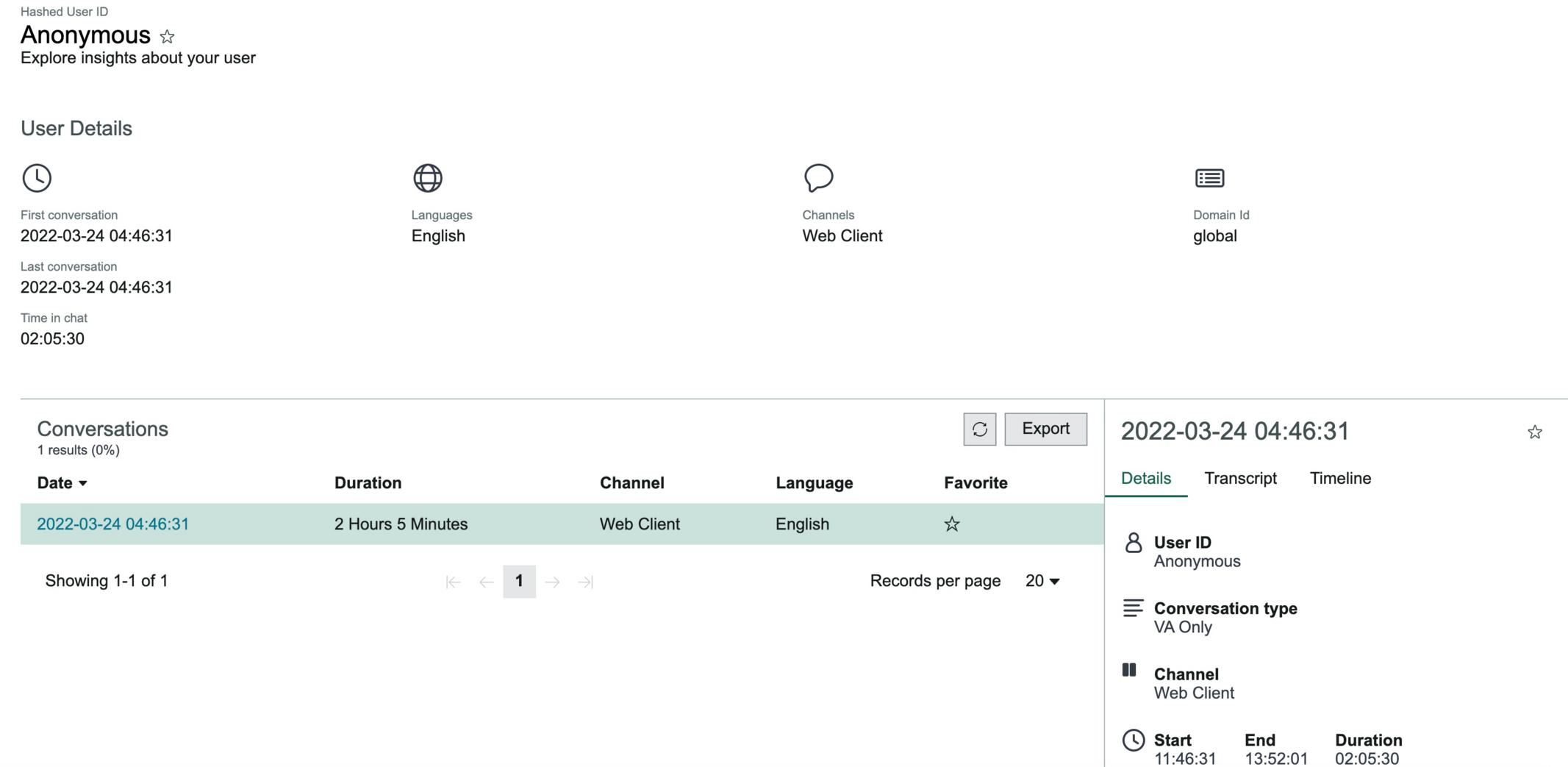
Task: Switch to the Transcript tab
Action: point(1240,479)
